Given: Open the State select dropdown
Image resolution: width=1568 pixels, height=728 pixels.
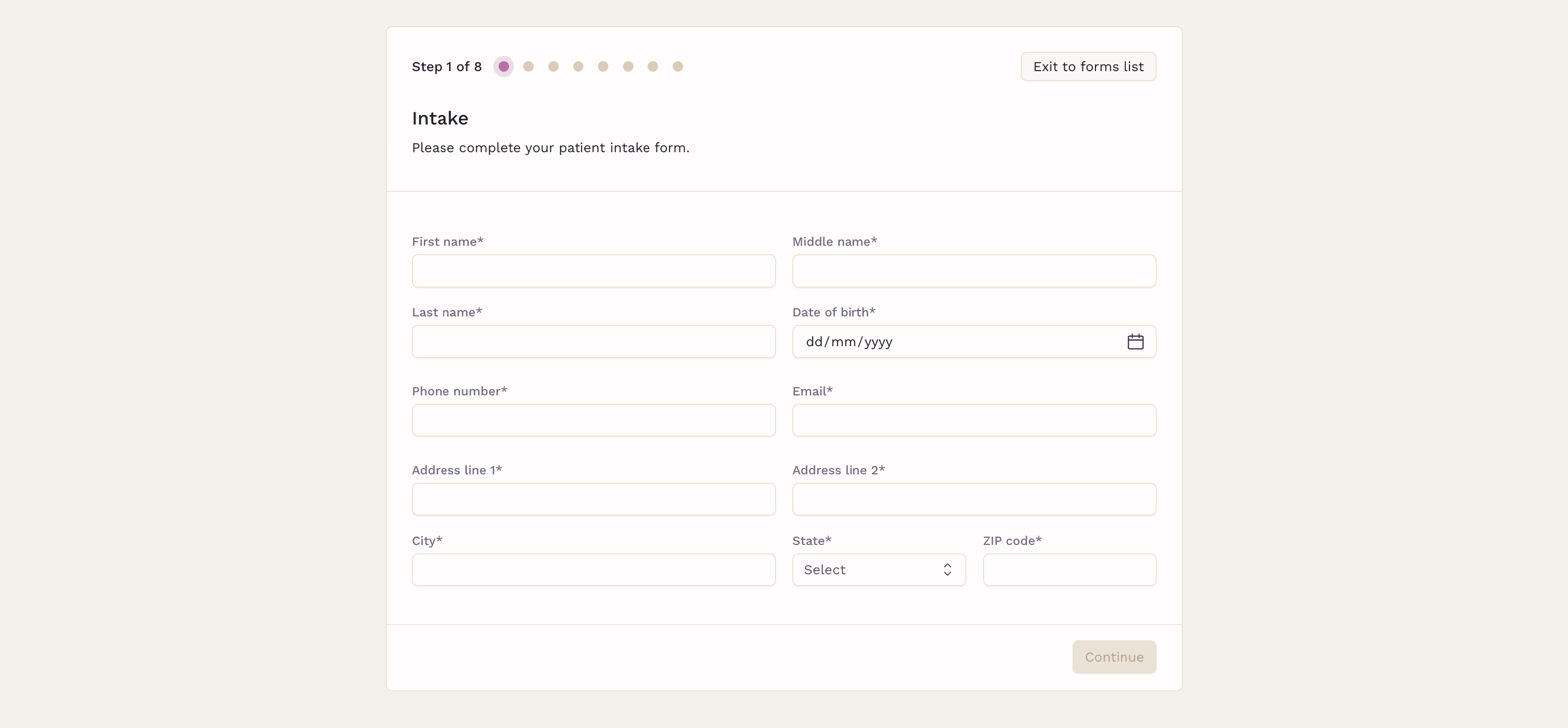Looking at the screenshot, I should click(870, 570).
